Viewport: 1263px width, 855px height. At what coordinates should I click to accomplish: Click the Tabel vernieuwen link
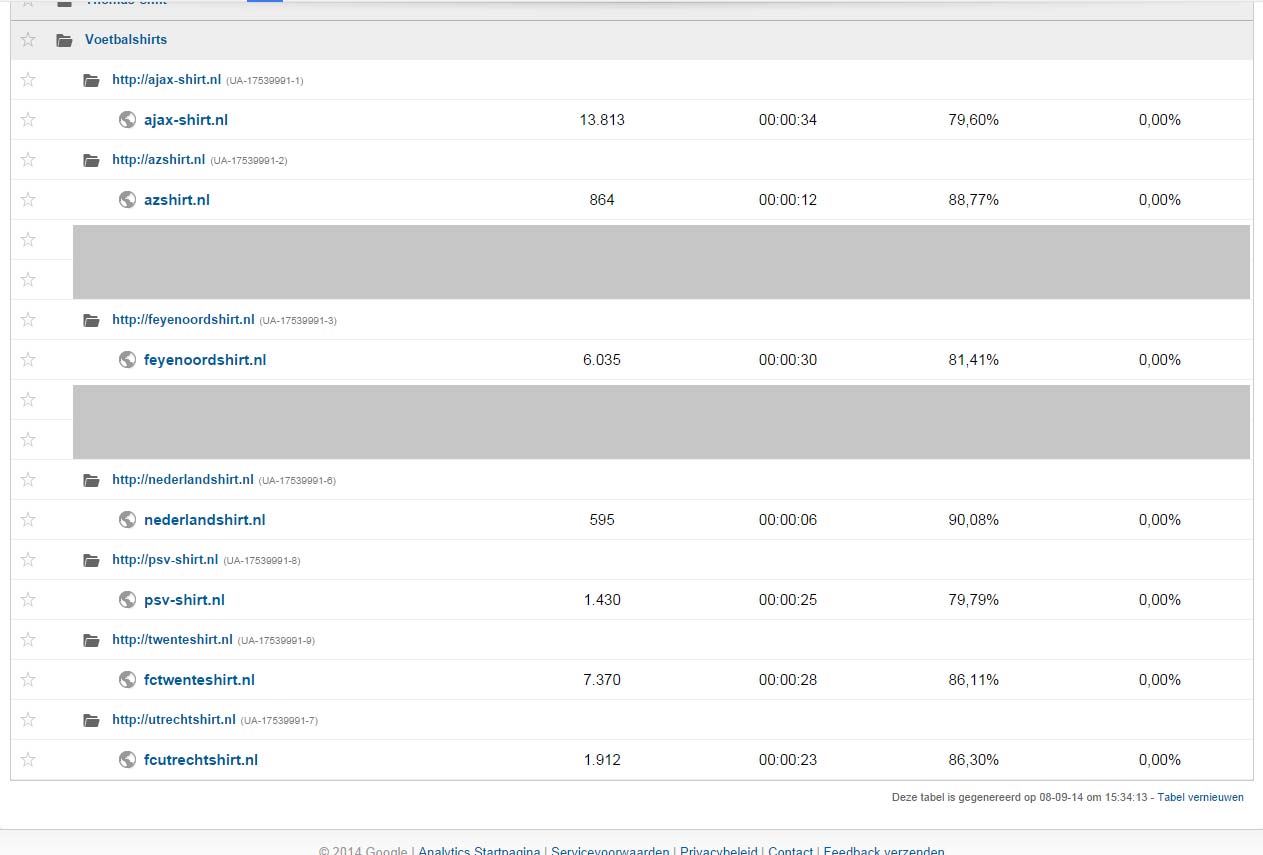tap(1201, 798)
